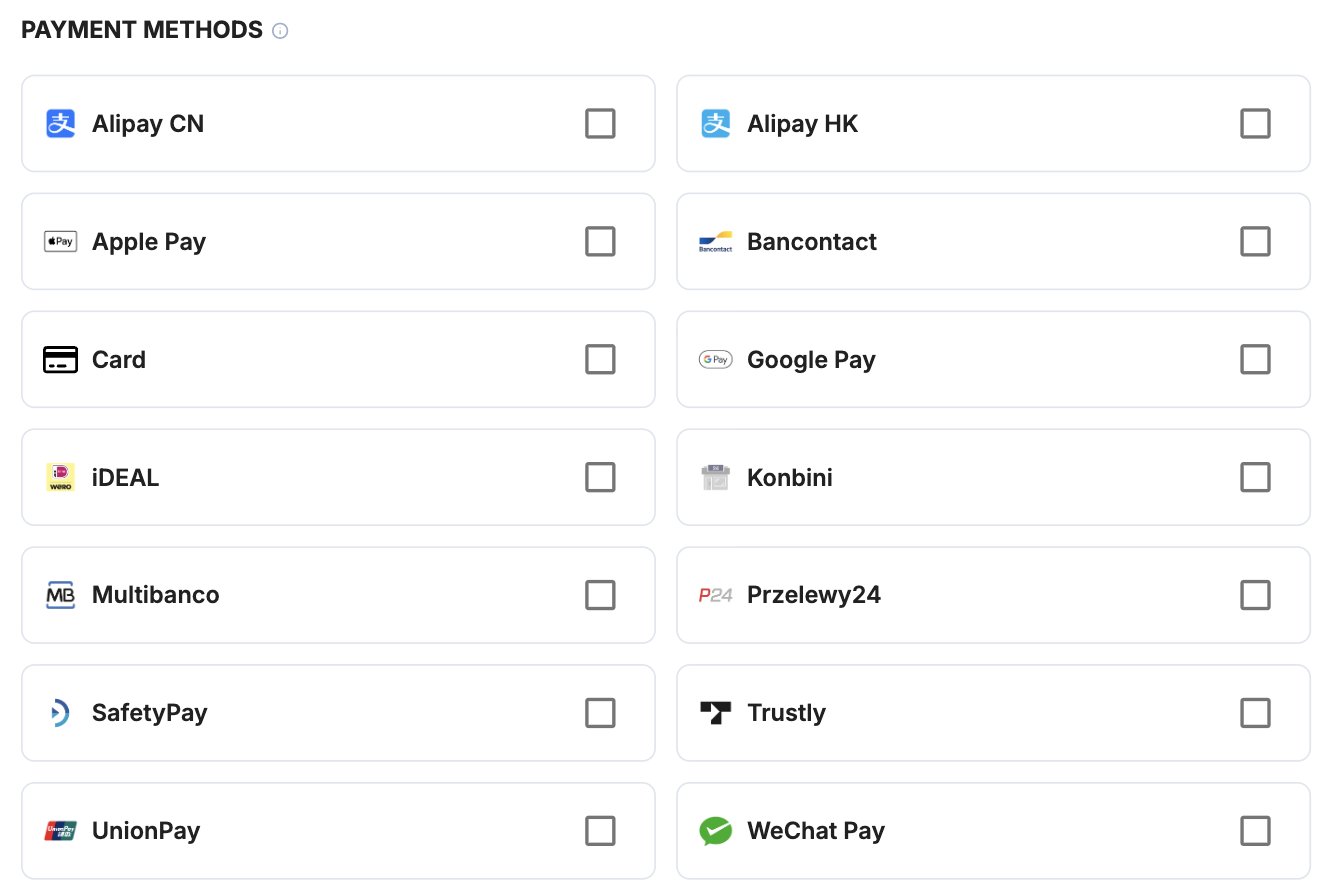Screen dimensions: 1331x896
Task: Check the Alipay HK checkbox
Action: point(1255,124)
